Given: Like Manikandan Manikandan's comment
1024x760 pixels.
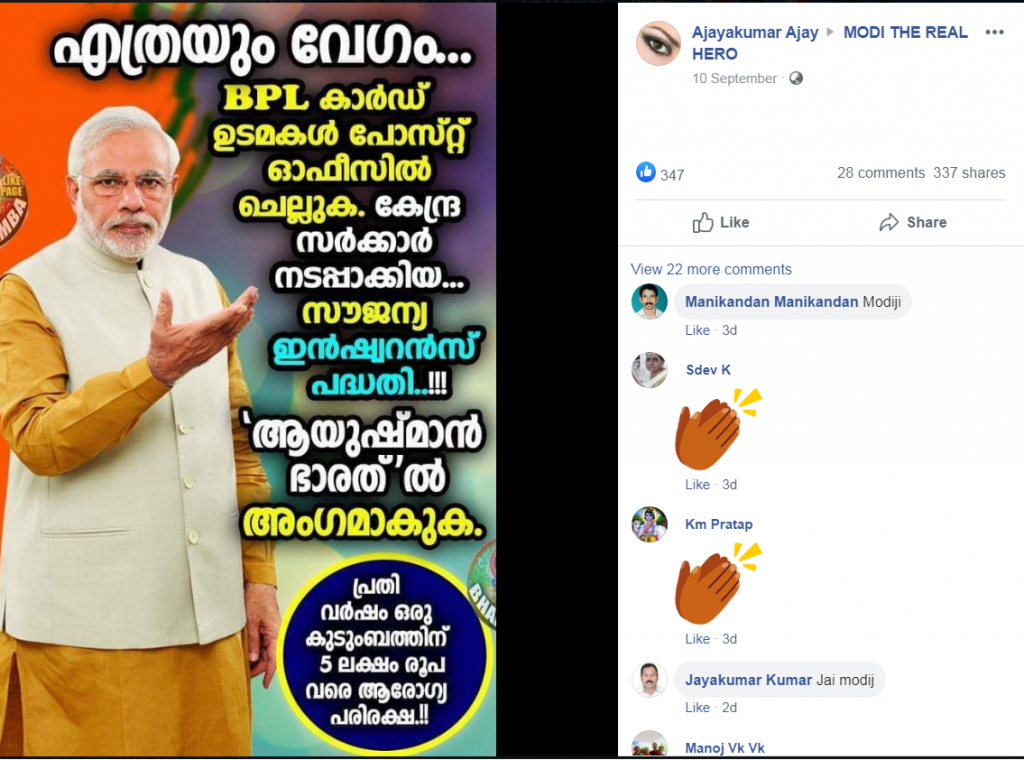Looking at the screenshot, I should (x=697, y=330).
